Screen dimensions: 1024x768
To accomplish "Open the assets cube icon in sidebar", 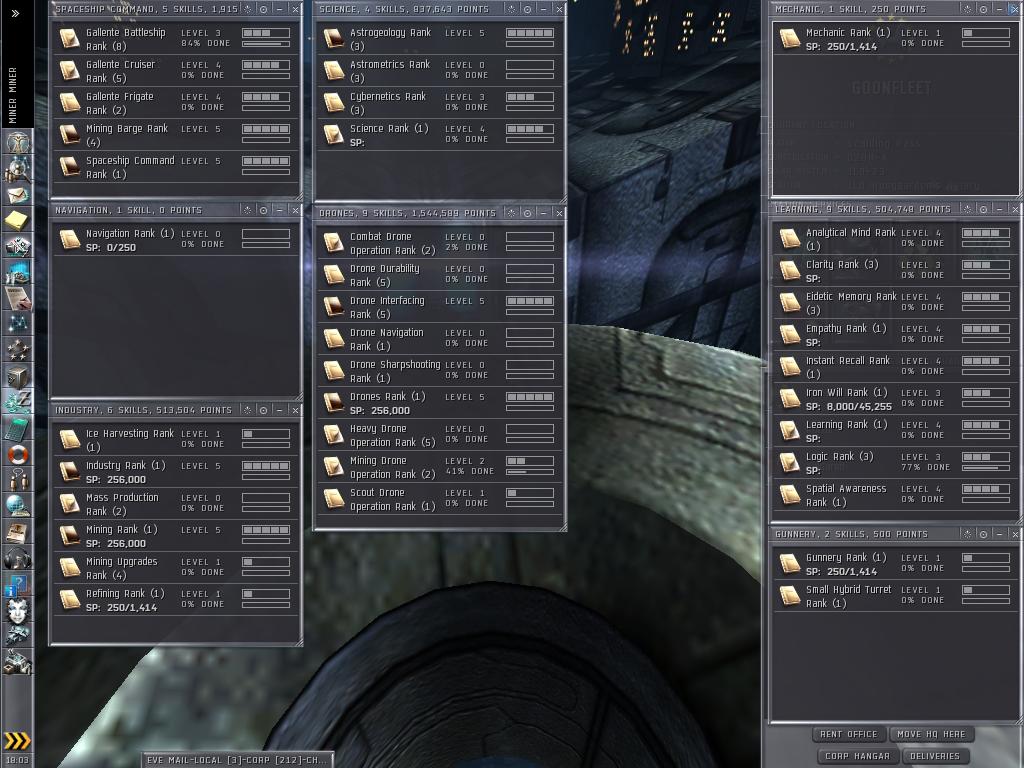I will pyautogui.click(x=18, y=376).
